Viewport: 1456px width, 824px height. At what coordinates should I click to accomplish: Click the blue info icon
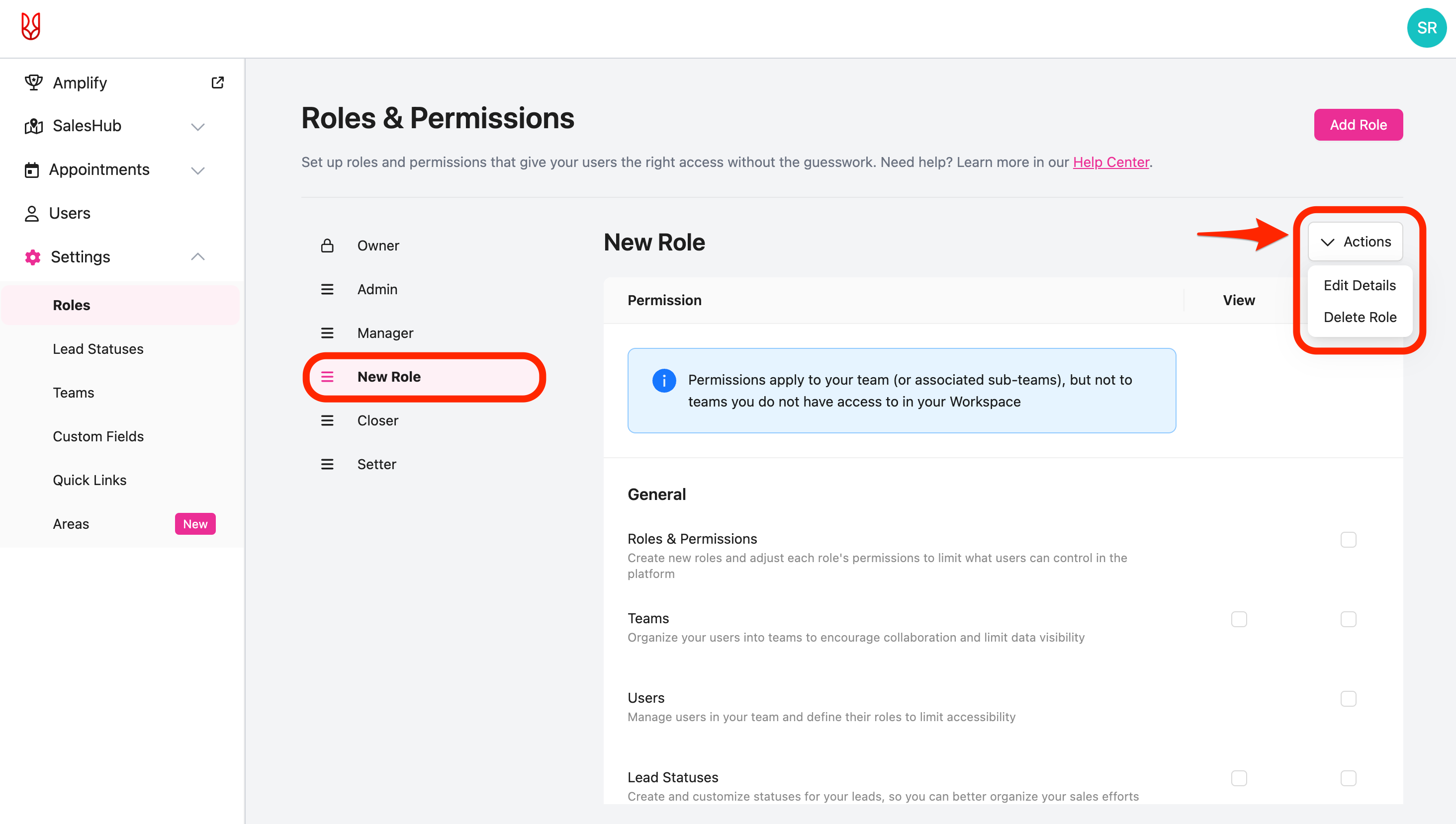click(x=663, y=380)
